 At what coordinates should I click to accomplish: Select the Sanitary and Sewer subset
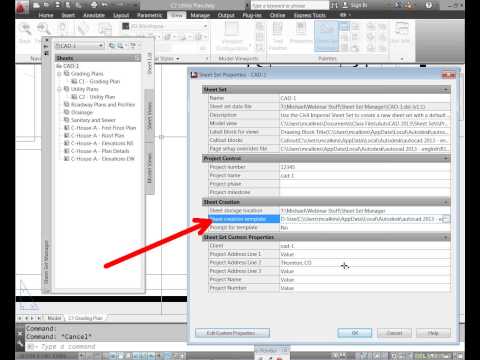(x=89, y=120)
